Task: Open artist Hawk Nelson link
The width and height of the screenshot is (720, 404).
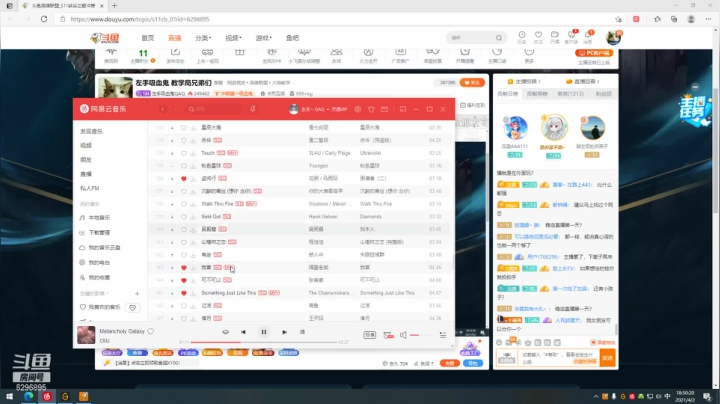Action: (x=323, y=217)
